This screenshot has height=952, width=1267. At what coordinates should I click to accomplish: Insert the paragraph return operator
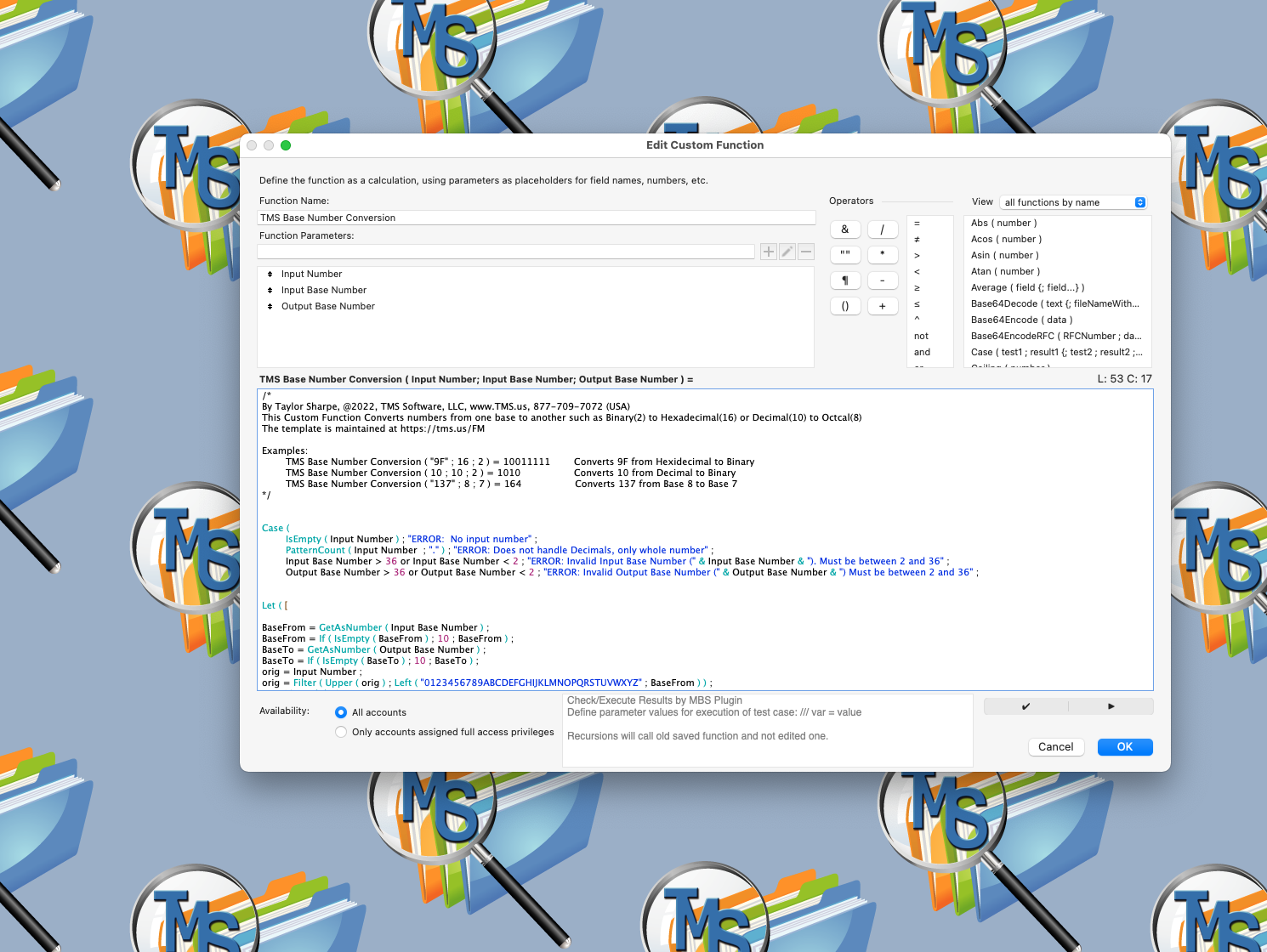click(845, 280)
